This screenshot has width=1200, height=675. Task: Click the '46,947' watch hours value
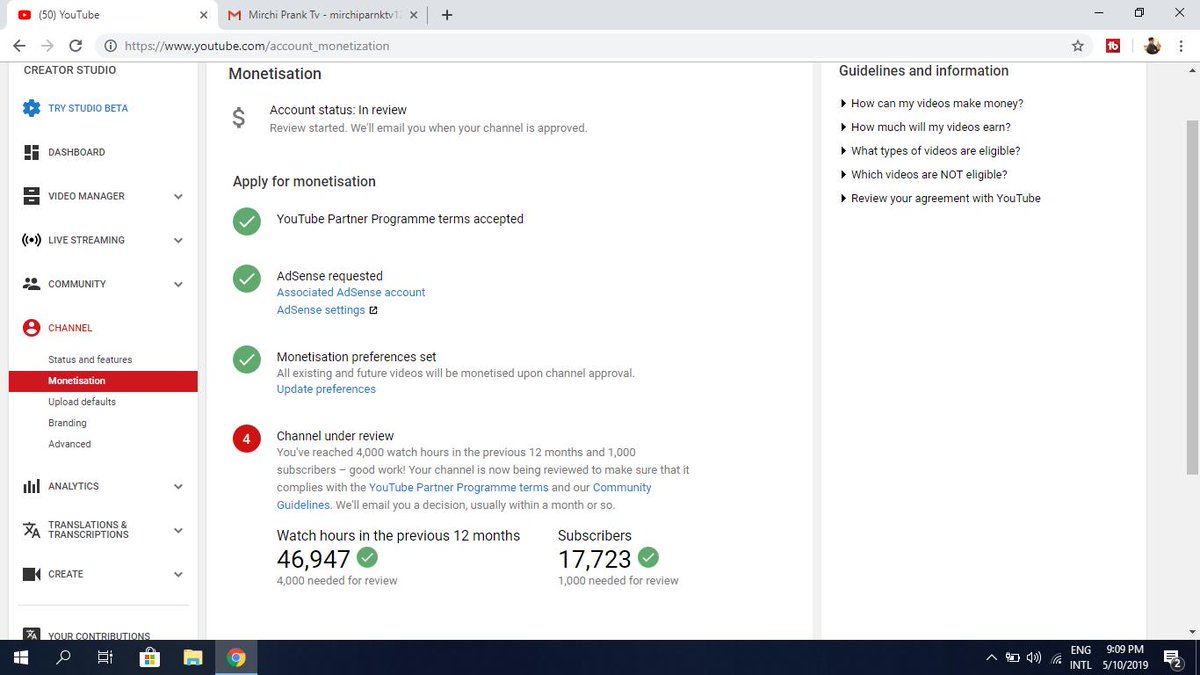click(314, 559)
